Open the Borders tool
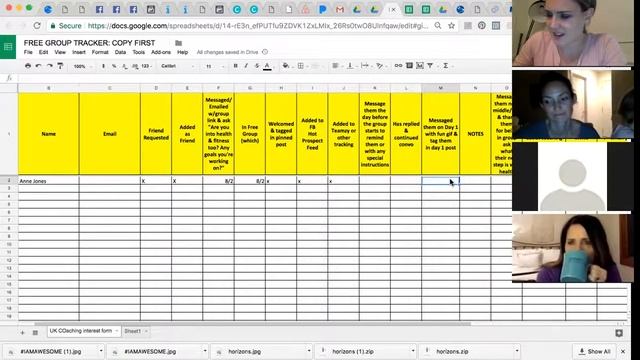 click(301, 66)
